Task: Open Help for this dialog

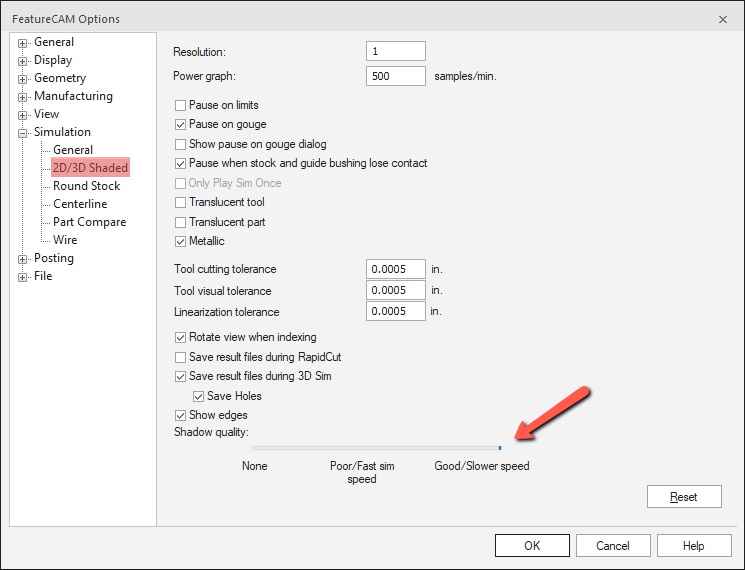Action: (694, 545)
